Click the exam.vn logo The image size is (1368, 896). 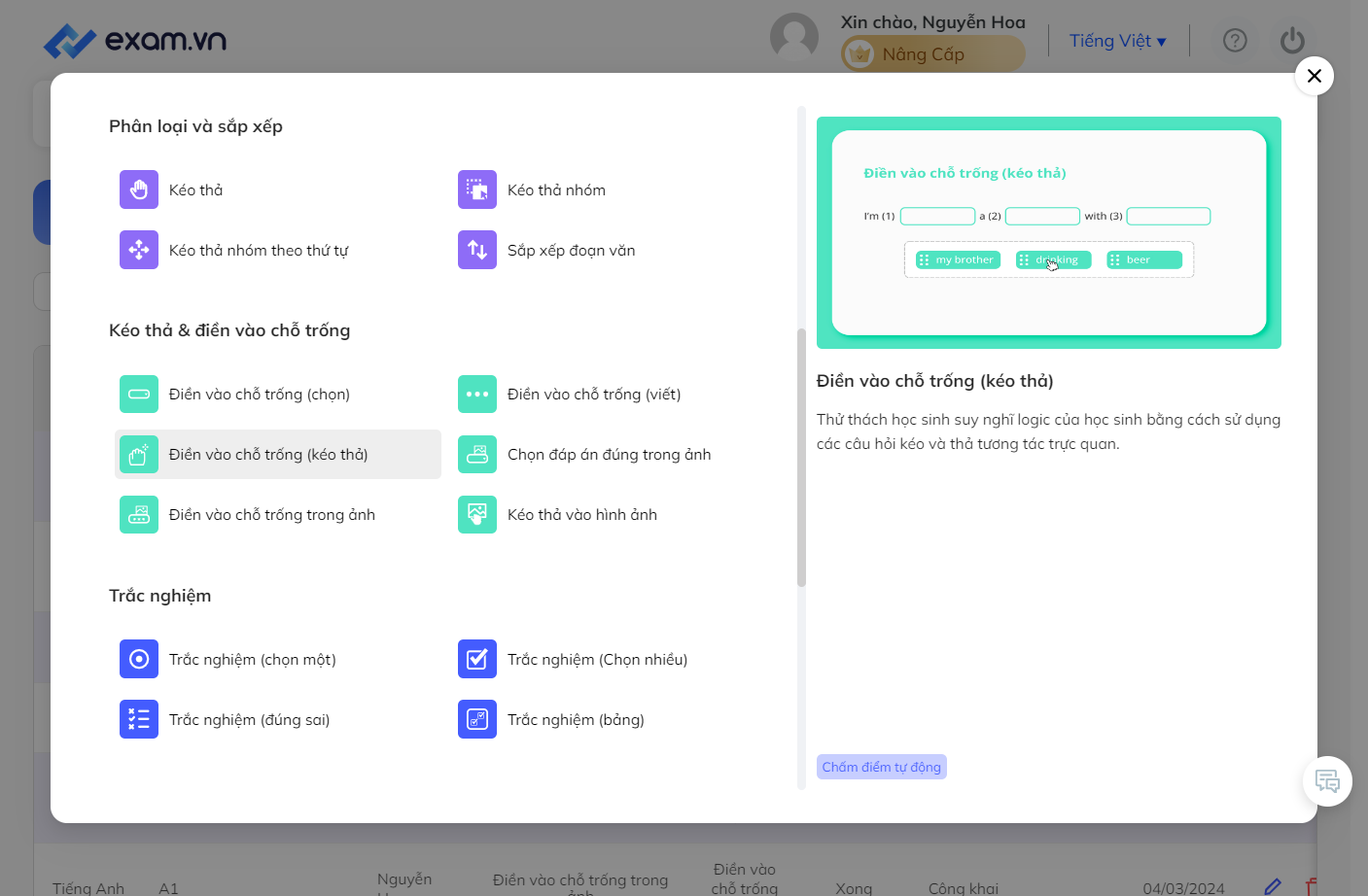coord(135,41)
